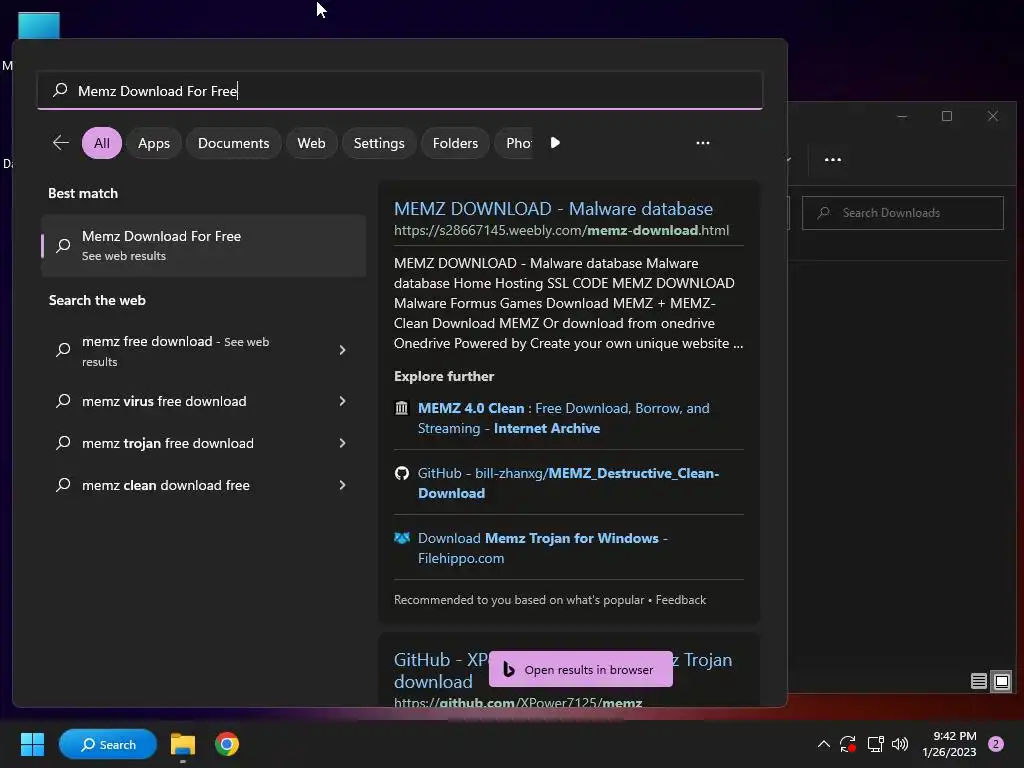Switch to the Folders filter tab
The image size is (1024, 768).
point(455,143)
